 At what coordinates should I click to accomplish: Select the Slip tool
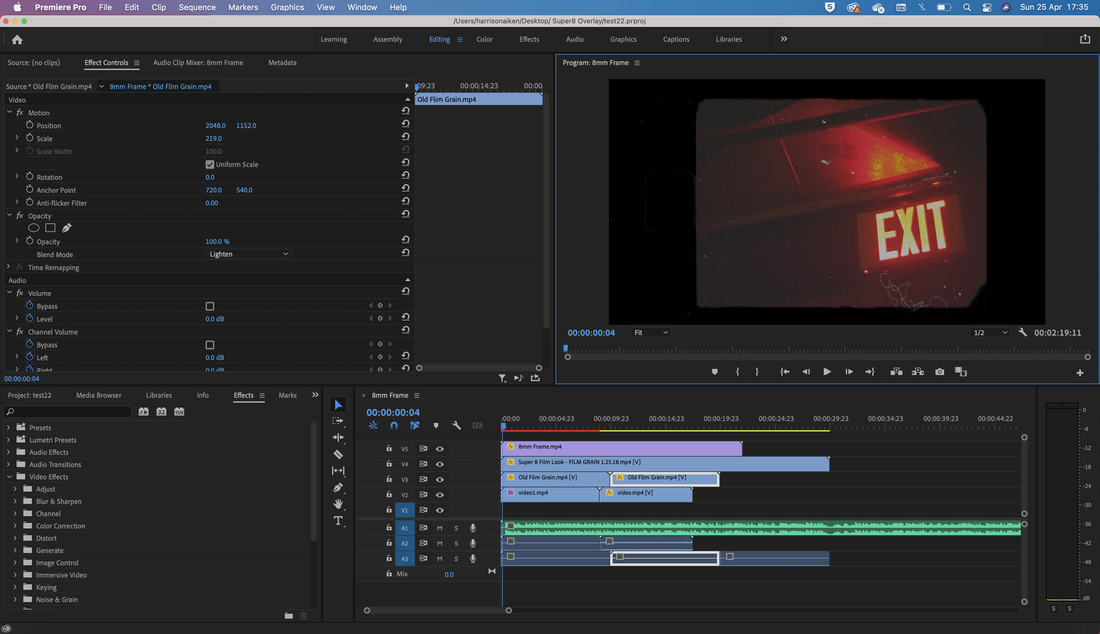point(338,471)
